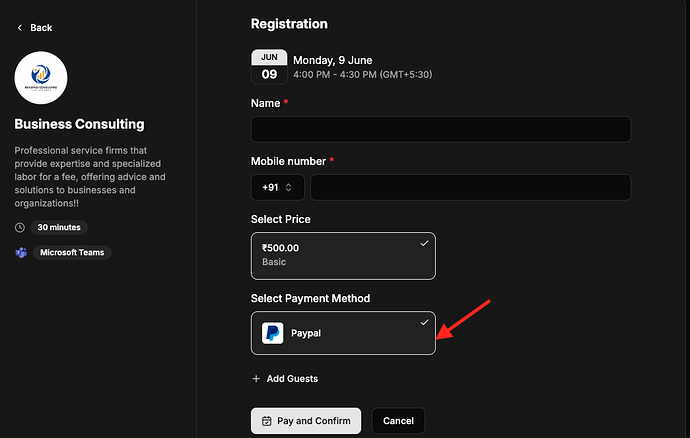Click the Pay and Confirm button
The height and width of the screenshot is (438, 690).
306,421
